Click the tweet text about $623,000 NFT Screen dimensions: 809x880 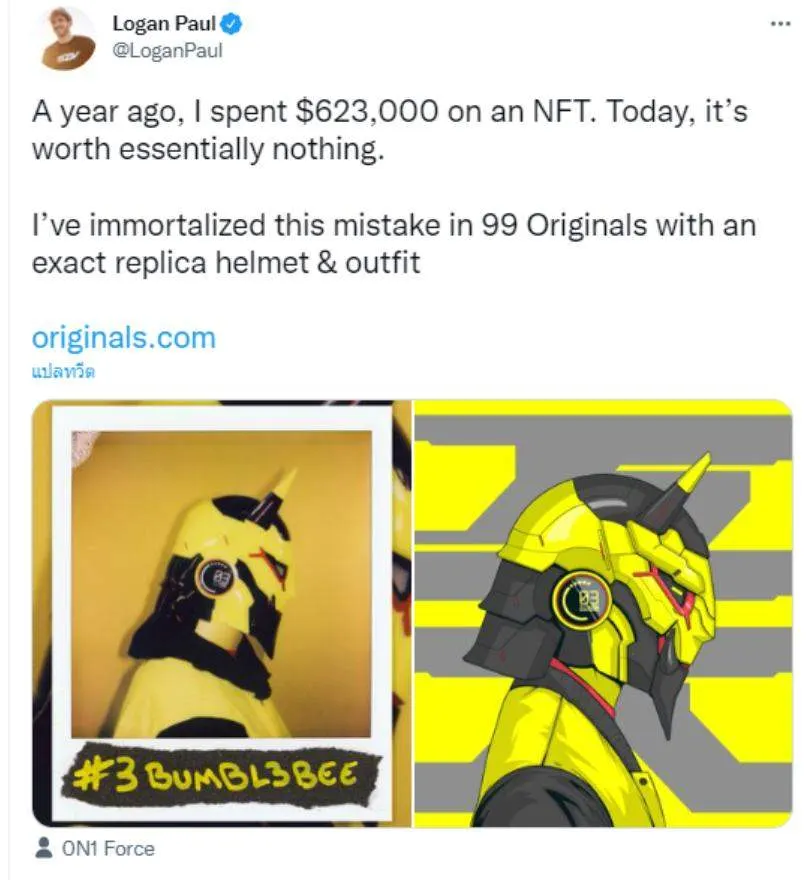(390, 130)
